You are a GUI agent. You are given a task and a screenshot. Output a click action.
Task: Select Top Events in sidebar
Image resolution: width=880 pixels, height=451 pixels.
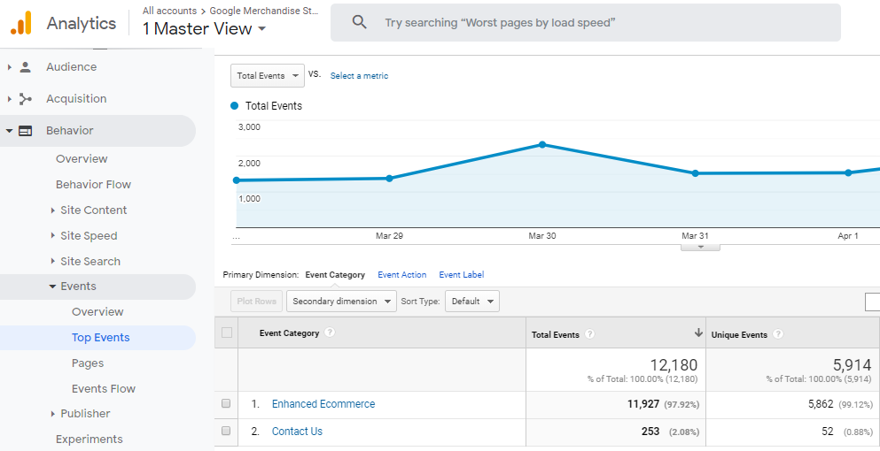coord(100,338)
